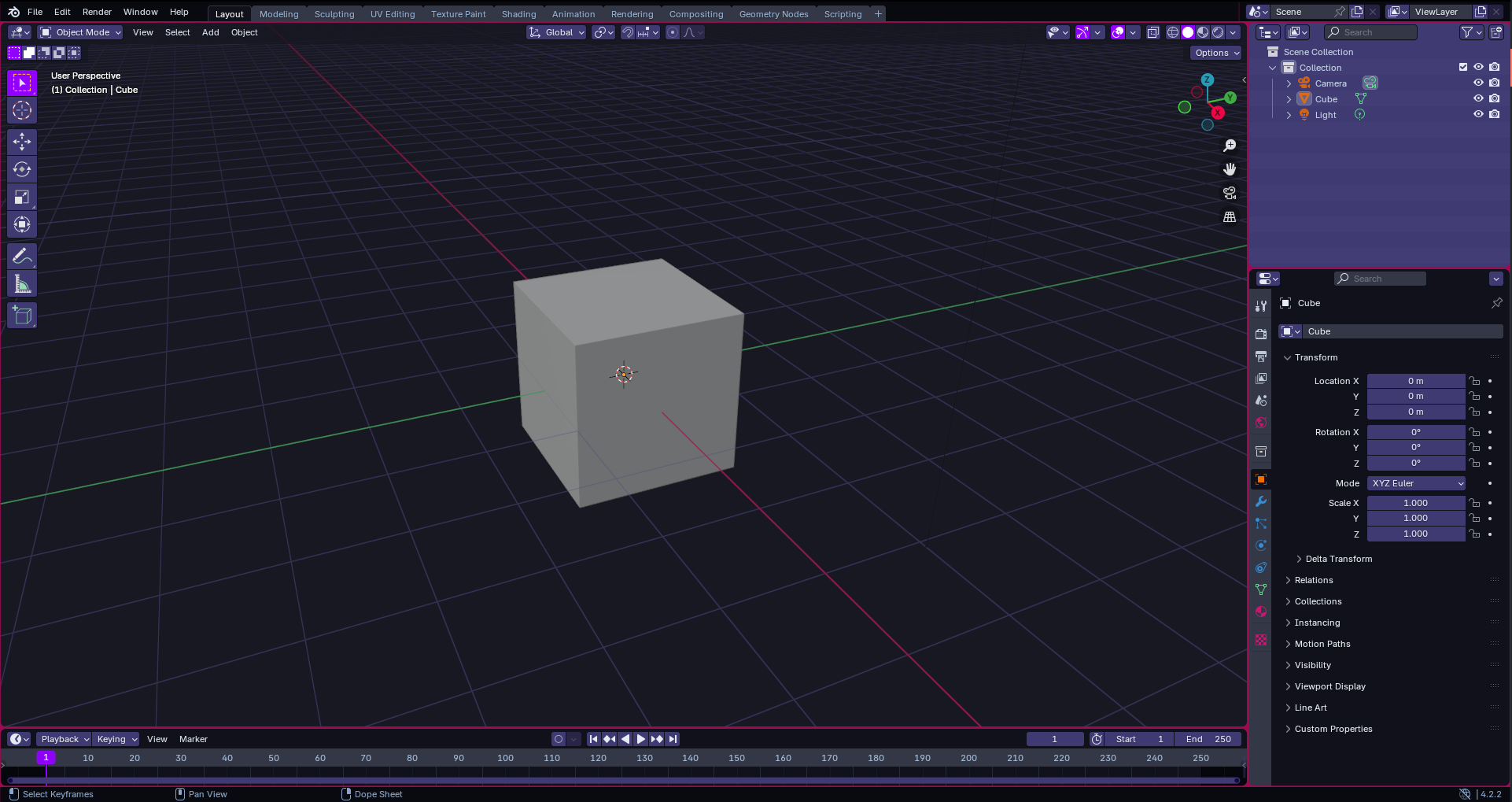The width and height of the screenshot is (1512, 802).
Task: Hide the Cube in viewport via eye icon
Action: click(1478, 98)
